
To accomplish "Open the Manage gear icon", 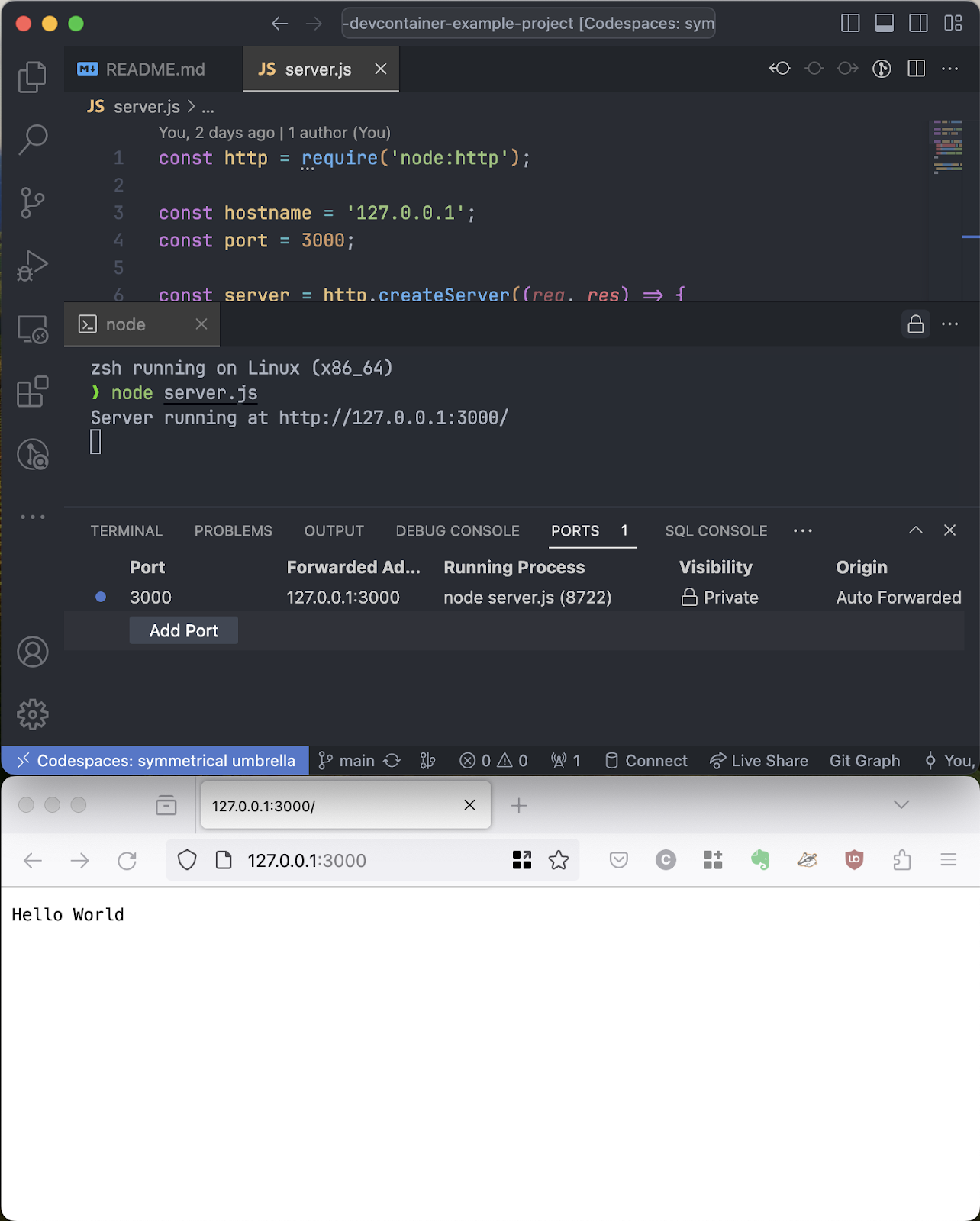I will click(x=32, y=714).
